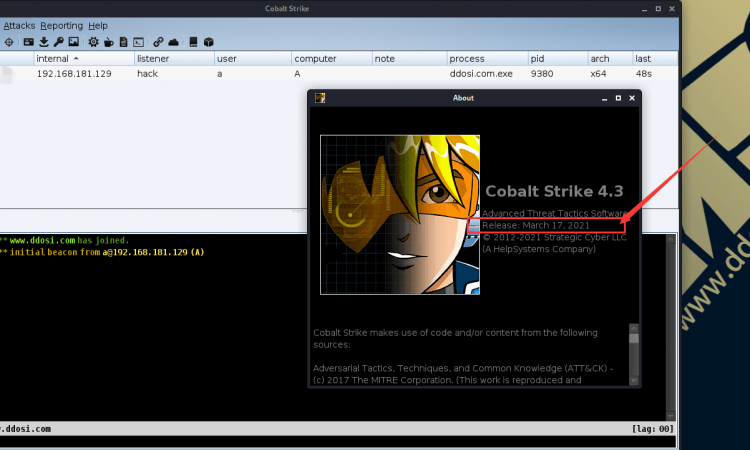Maximize the About dialog
The width and height of the screenshot is (750, 450).
coord(618,98)
